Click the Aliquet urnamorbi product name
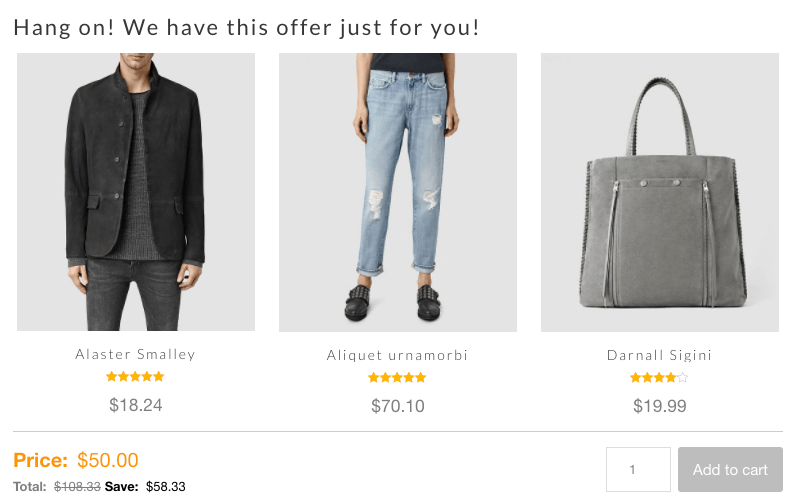The height and width of the screenshot is (502, 796). 397,355
